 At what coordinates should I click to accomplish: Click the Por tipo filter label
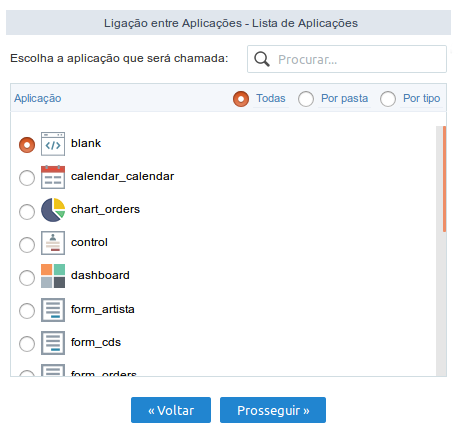(422, 98)
